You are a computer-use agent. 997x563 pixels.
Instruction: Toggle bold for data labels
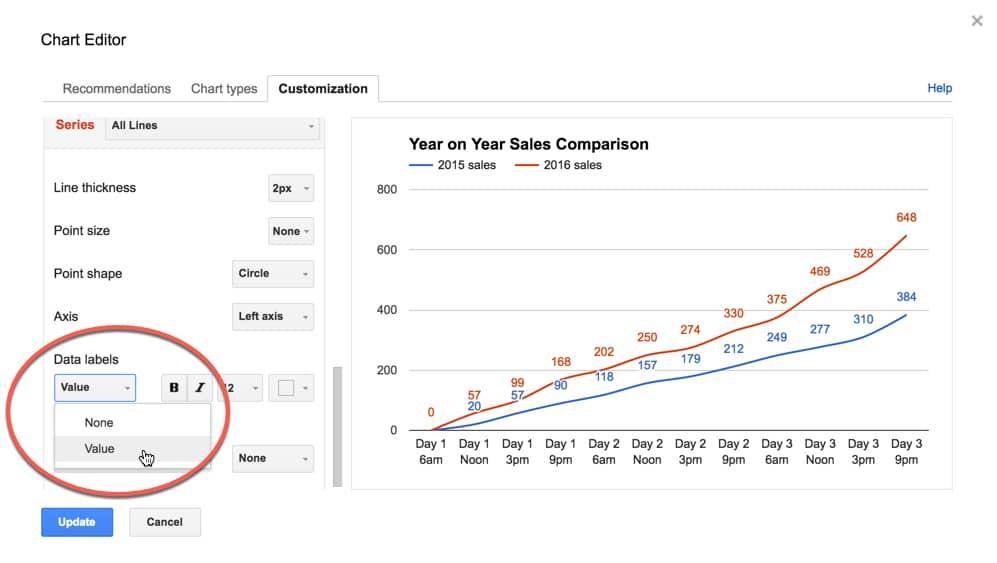(174, 388)
